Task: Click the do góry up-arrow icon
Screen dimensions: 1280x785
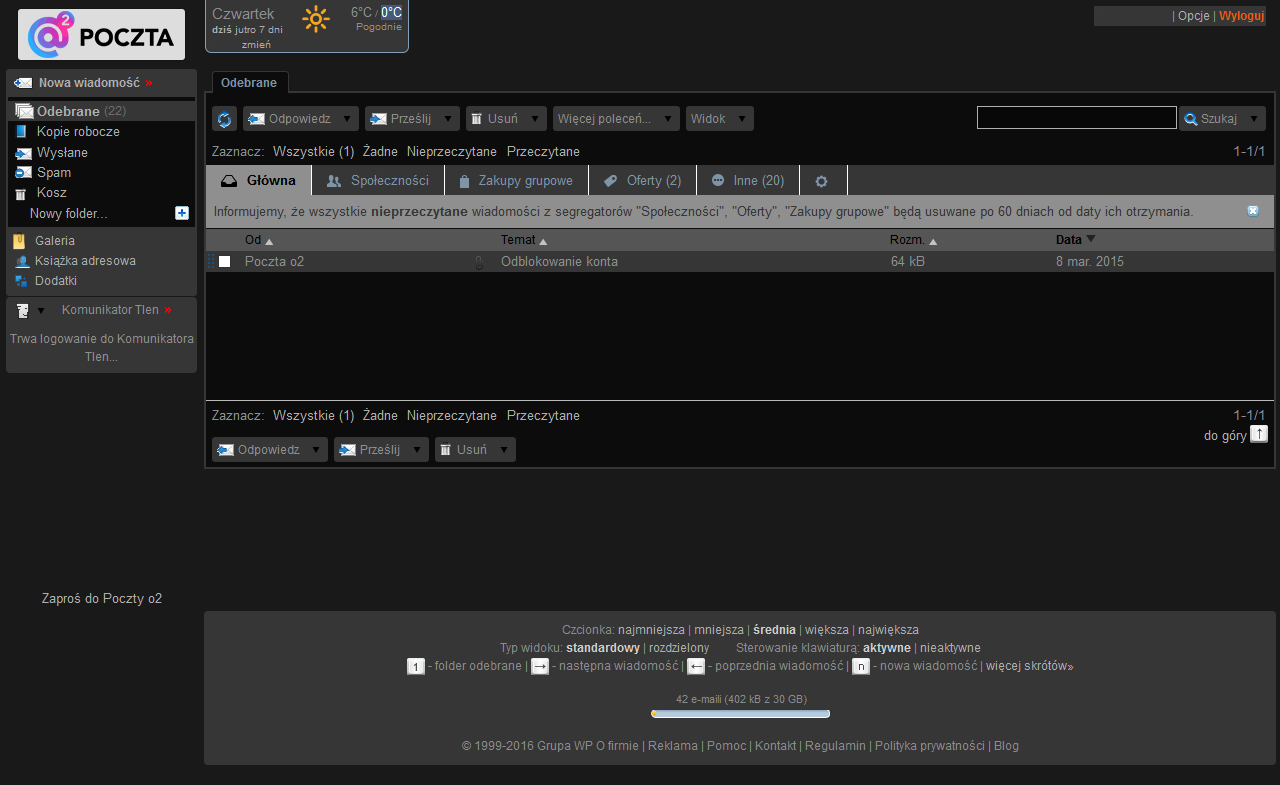Action: pyautogui.click(x=1259, y=434)
